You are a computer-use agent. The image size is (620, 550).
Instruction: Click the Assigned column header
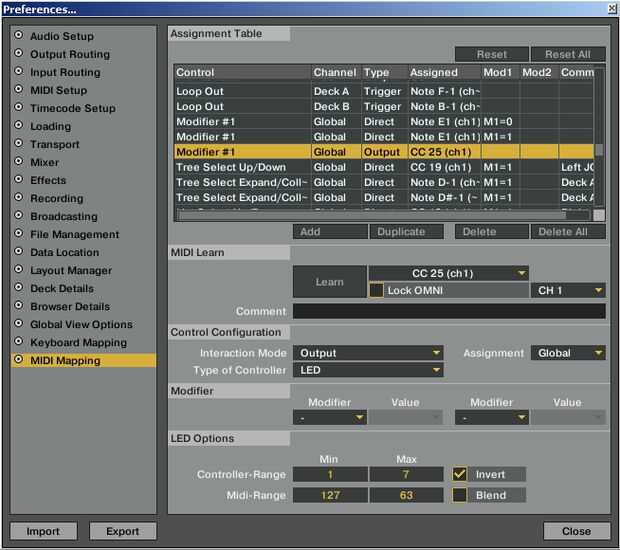tap(444, 73)
